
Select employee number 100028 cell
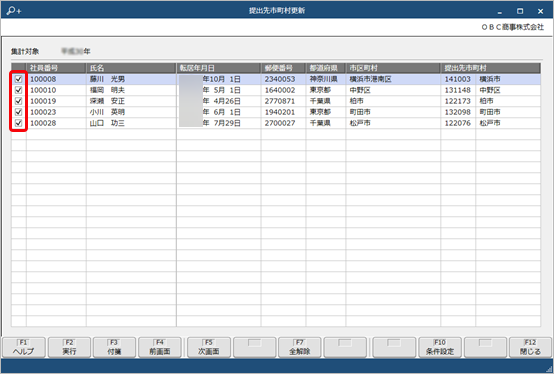[56, 123]
